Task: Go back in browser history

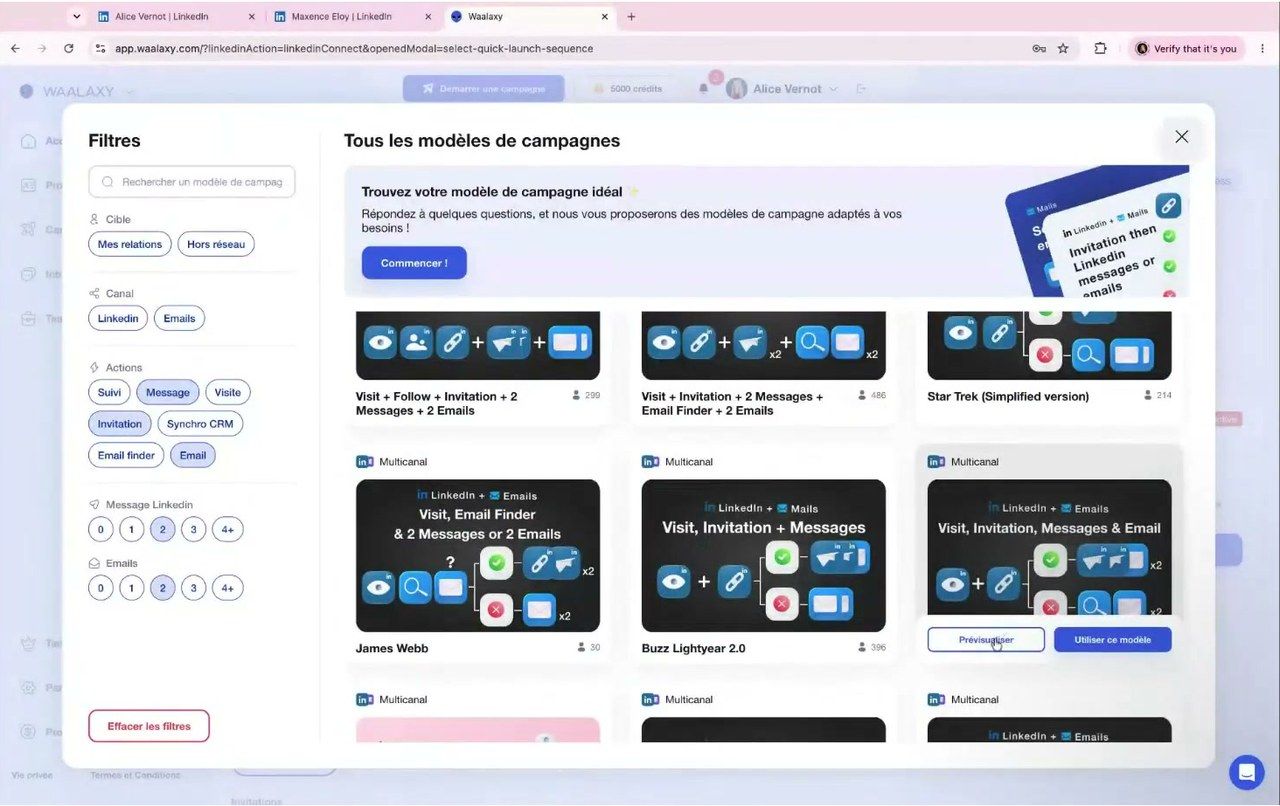Action: pos(15,48)
